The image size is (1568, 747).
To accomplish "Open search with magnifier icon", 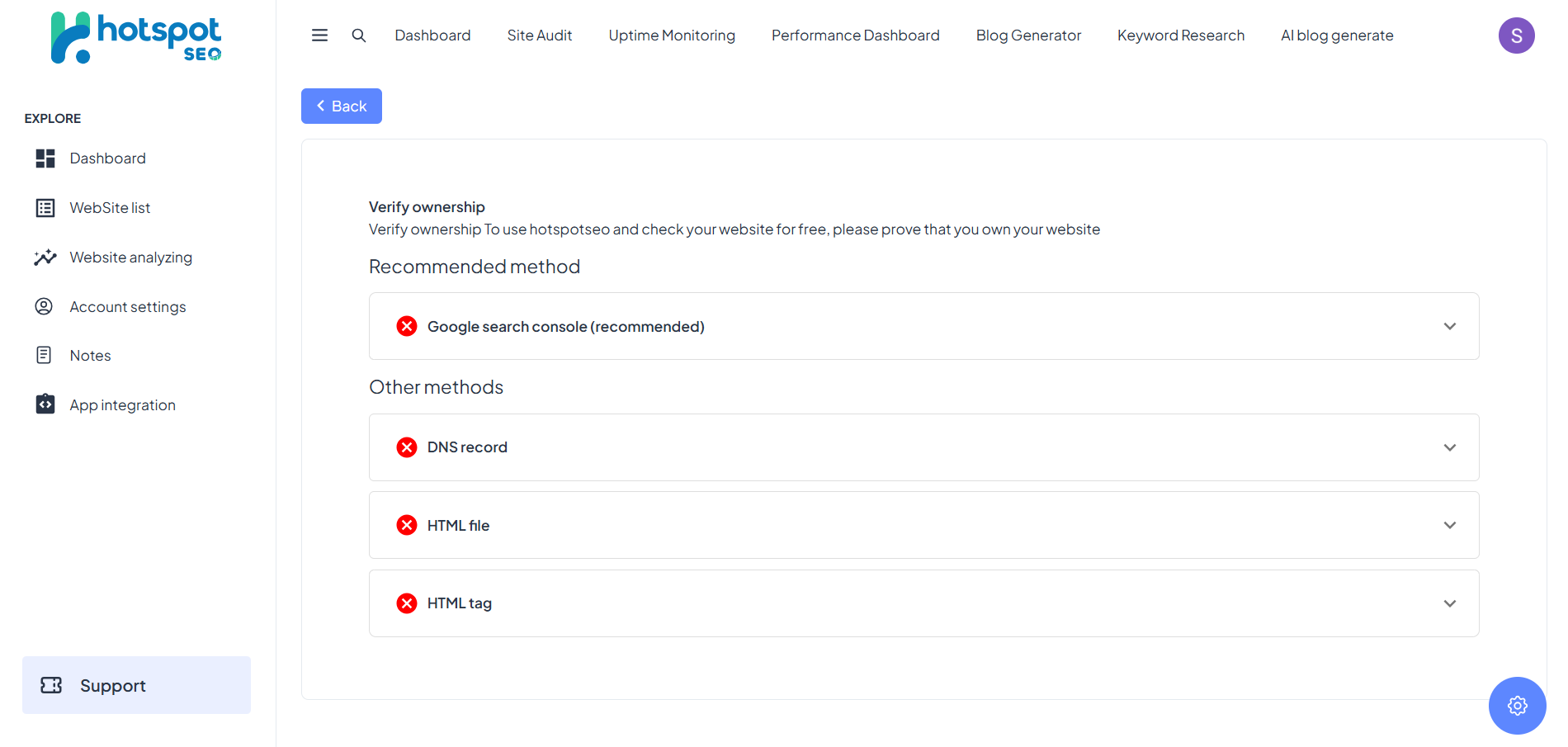I will 359,35.
